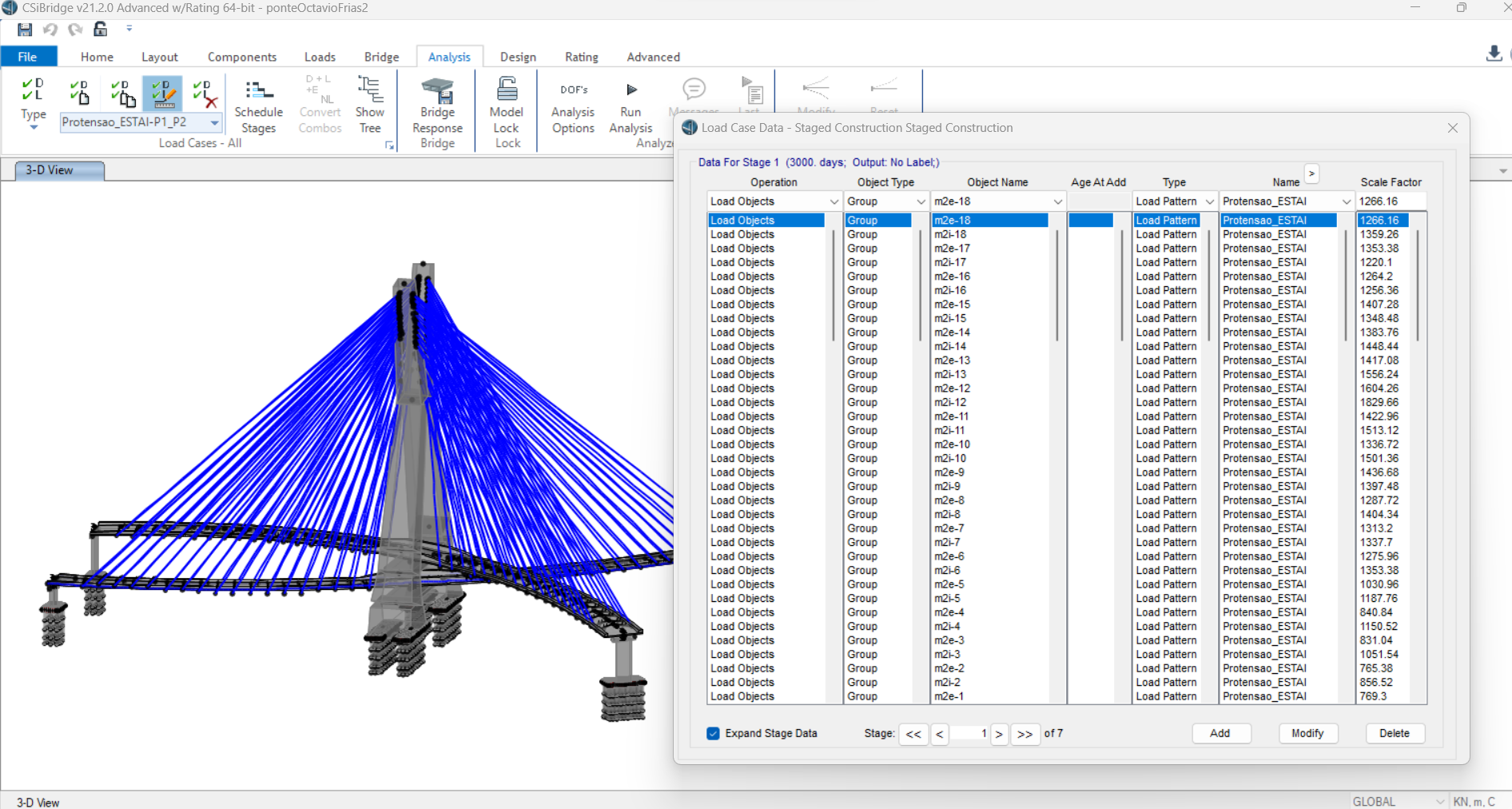Click the Undo icon
Viewport: 1512px width, 809px height.
click(x=50, y=30)
